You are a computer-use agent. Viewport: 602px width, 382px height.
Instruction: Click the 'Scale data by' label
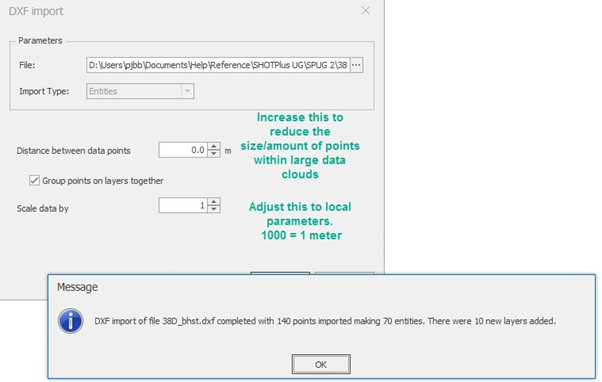pyautogui.click(x=43, y=208)
